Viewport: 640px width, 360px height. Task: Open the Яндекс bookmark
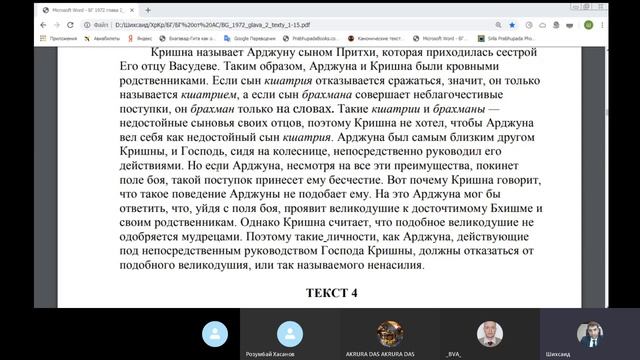(140, 38)
